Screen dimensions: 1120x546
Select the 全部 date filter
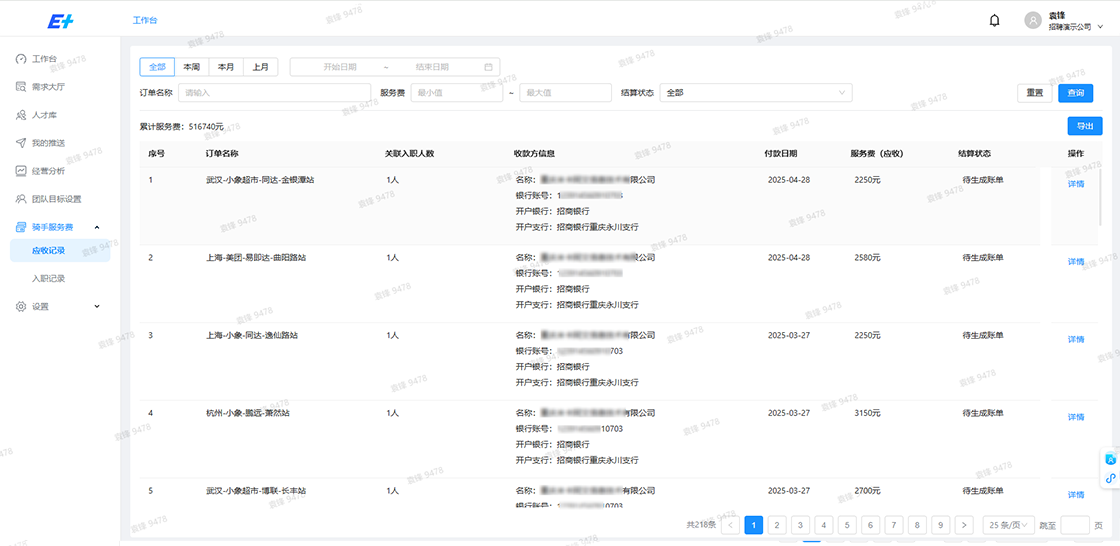(157, 67)
